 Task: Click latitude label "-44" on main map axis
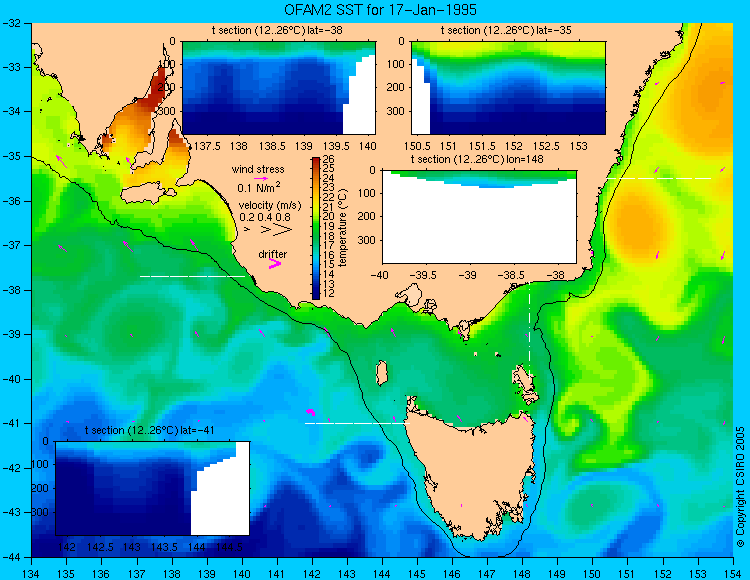(x=11, y=557)
